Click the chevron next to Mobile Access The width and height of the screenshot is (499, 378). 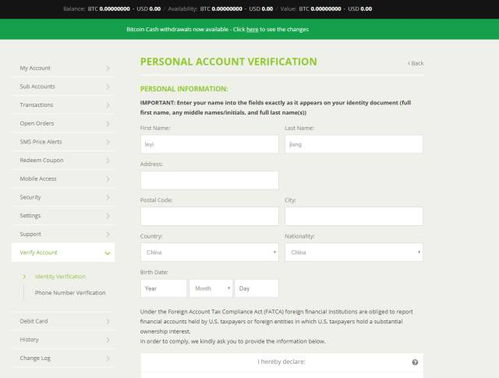click(x=108, y=179)
